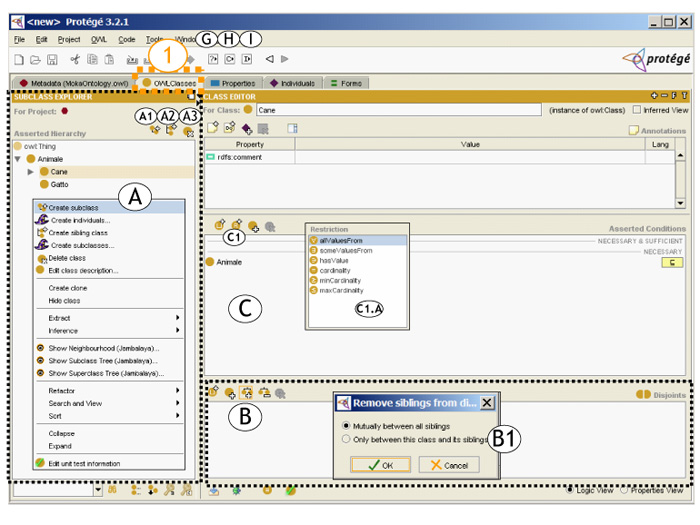
Task: Open the Sort submenu arrow
Action: coord(178,415)
